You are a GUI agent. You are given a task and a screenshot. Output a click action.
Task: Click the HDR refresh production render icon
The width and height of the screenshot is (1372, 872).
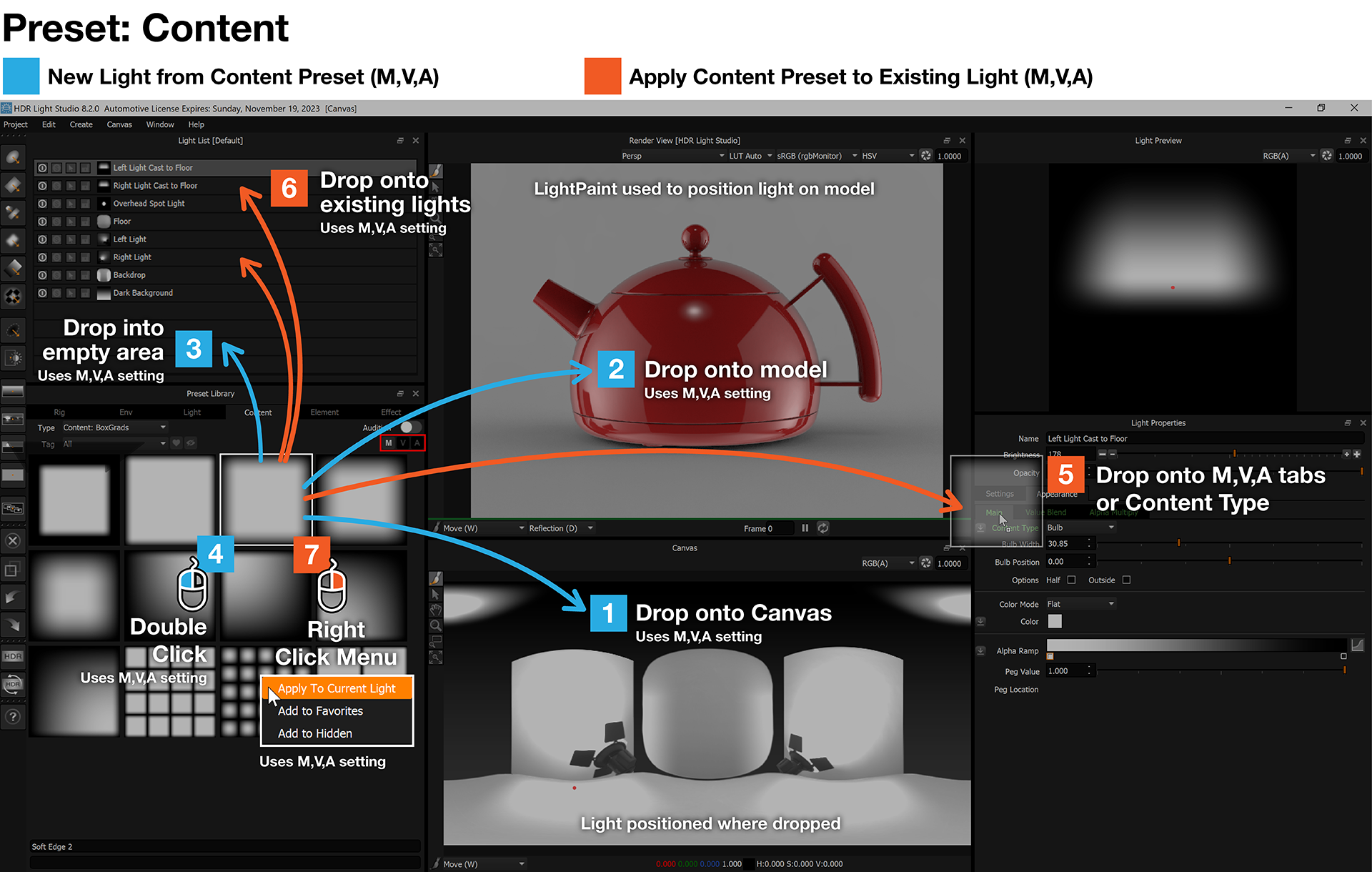pyautogui.click(x=13, y=684)
